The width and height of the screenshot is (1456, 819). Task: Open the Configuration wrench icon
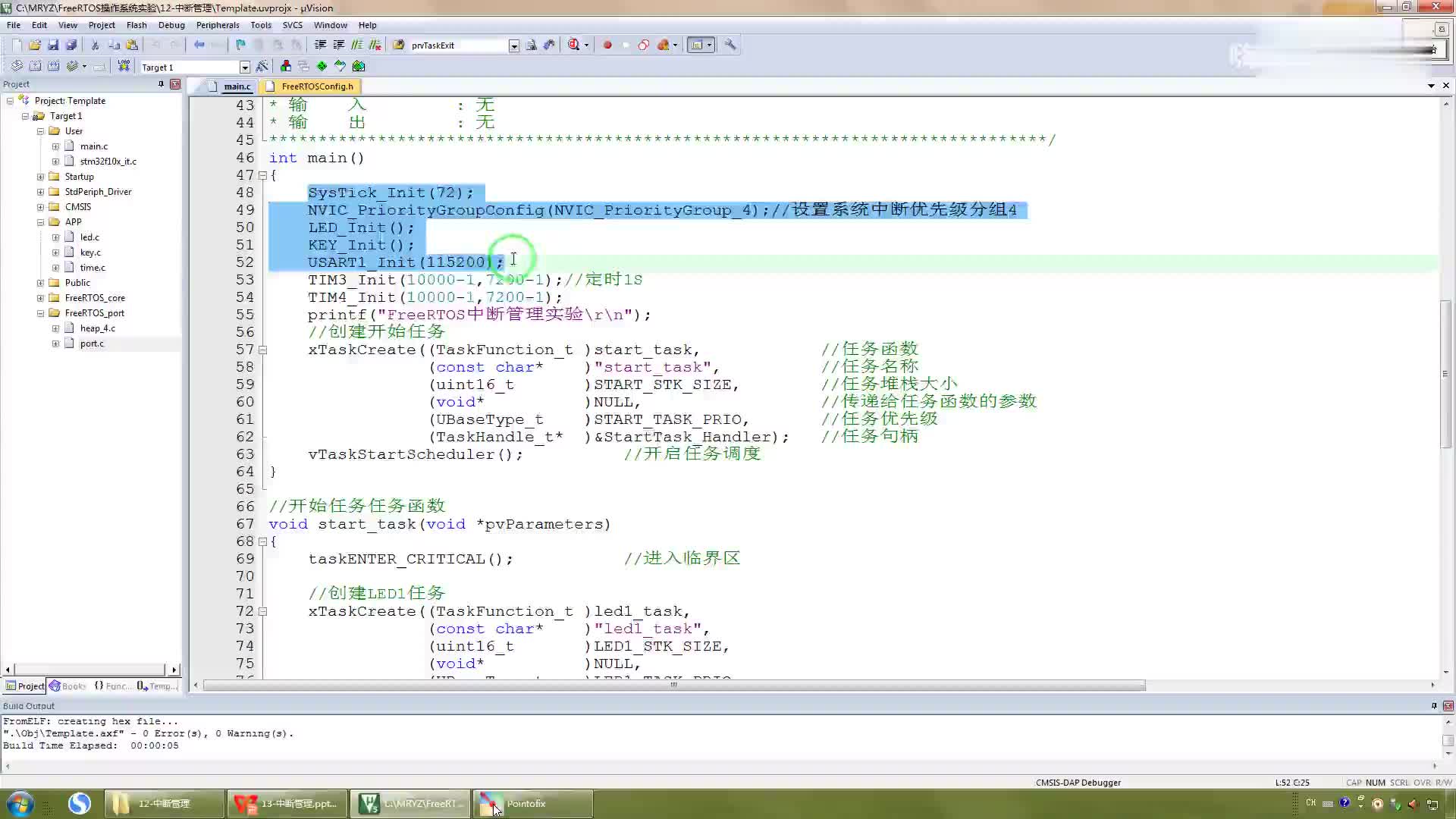tap(730, 45)
